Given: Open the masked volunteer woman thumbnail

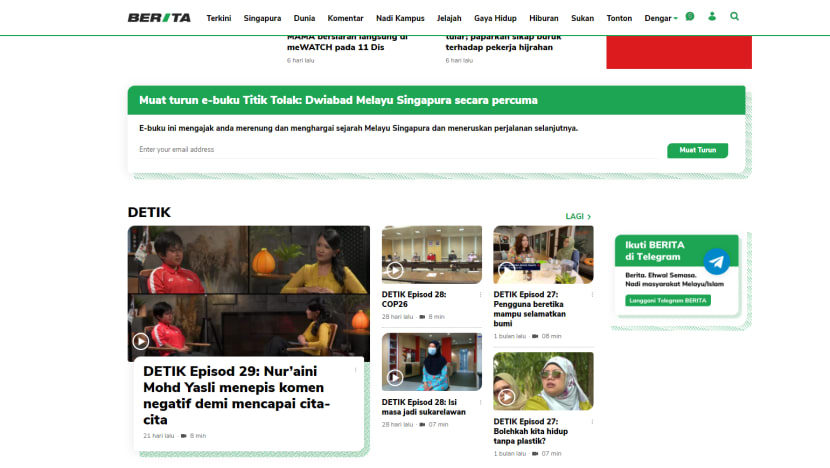Looking at the screenshot, I should pos(431,362).
